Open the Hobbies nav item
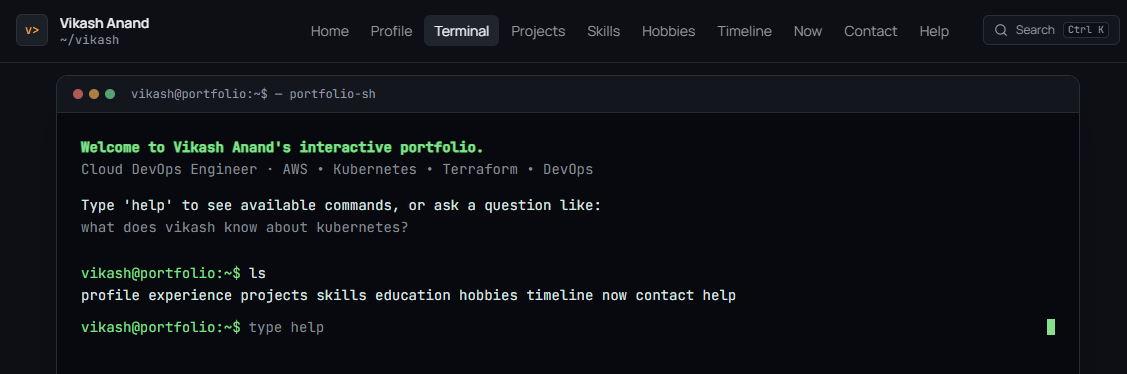Screen dimensions: 1127x374 click(x=668, y=31)
